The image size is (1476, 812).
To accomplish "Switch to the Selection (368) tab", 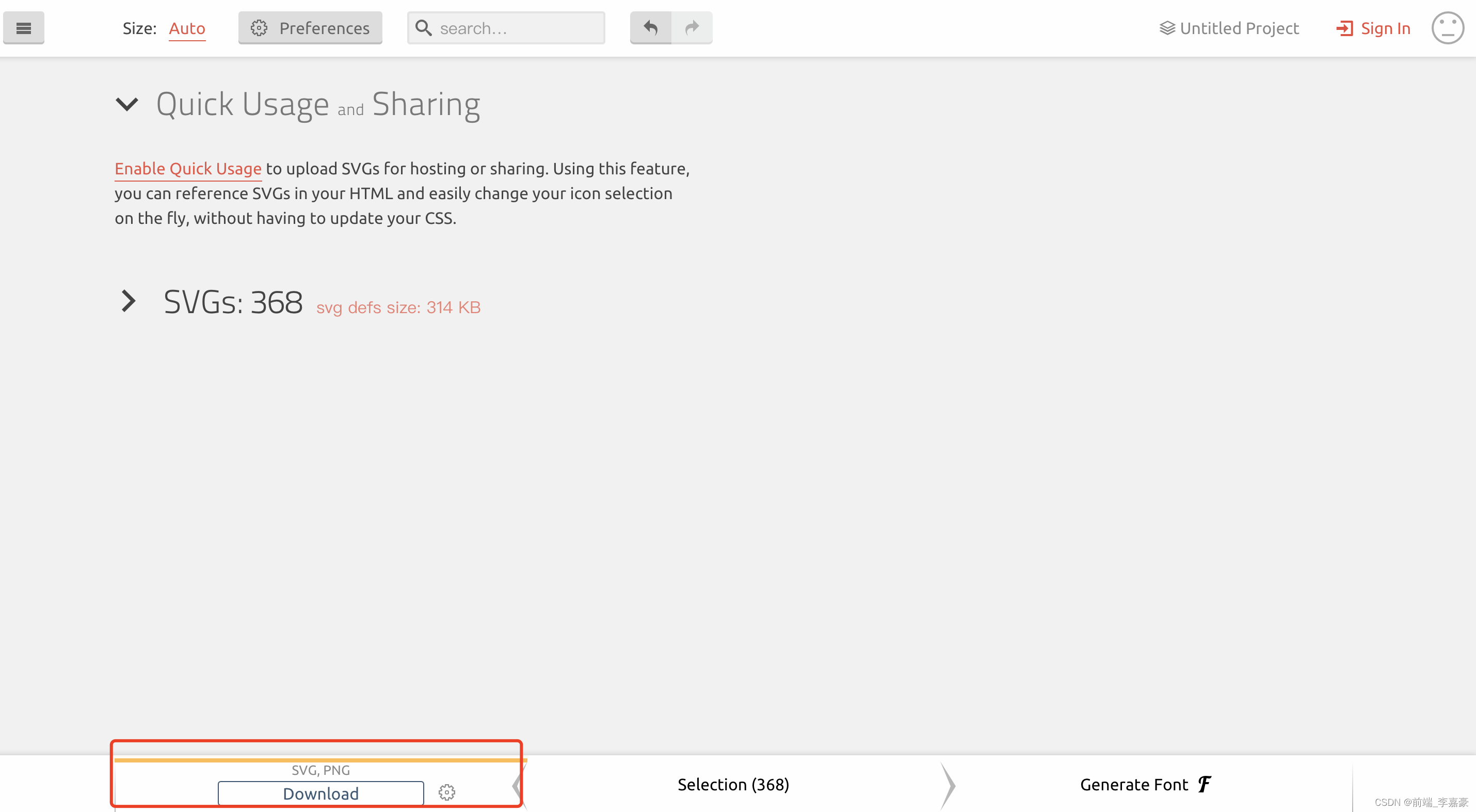I will [x=733, y=784].
